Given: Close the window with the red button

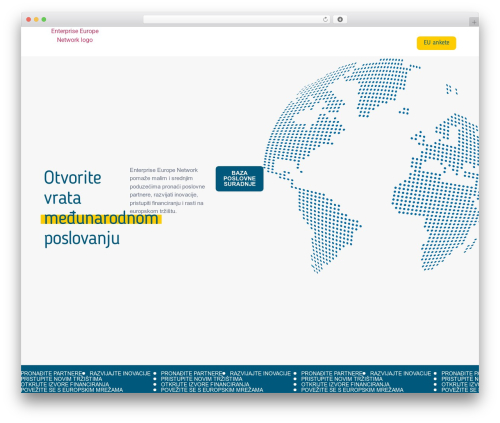Looking at the screenshot, I should (29, 19).
